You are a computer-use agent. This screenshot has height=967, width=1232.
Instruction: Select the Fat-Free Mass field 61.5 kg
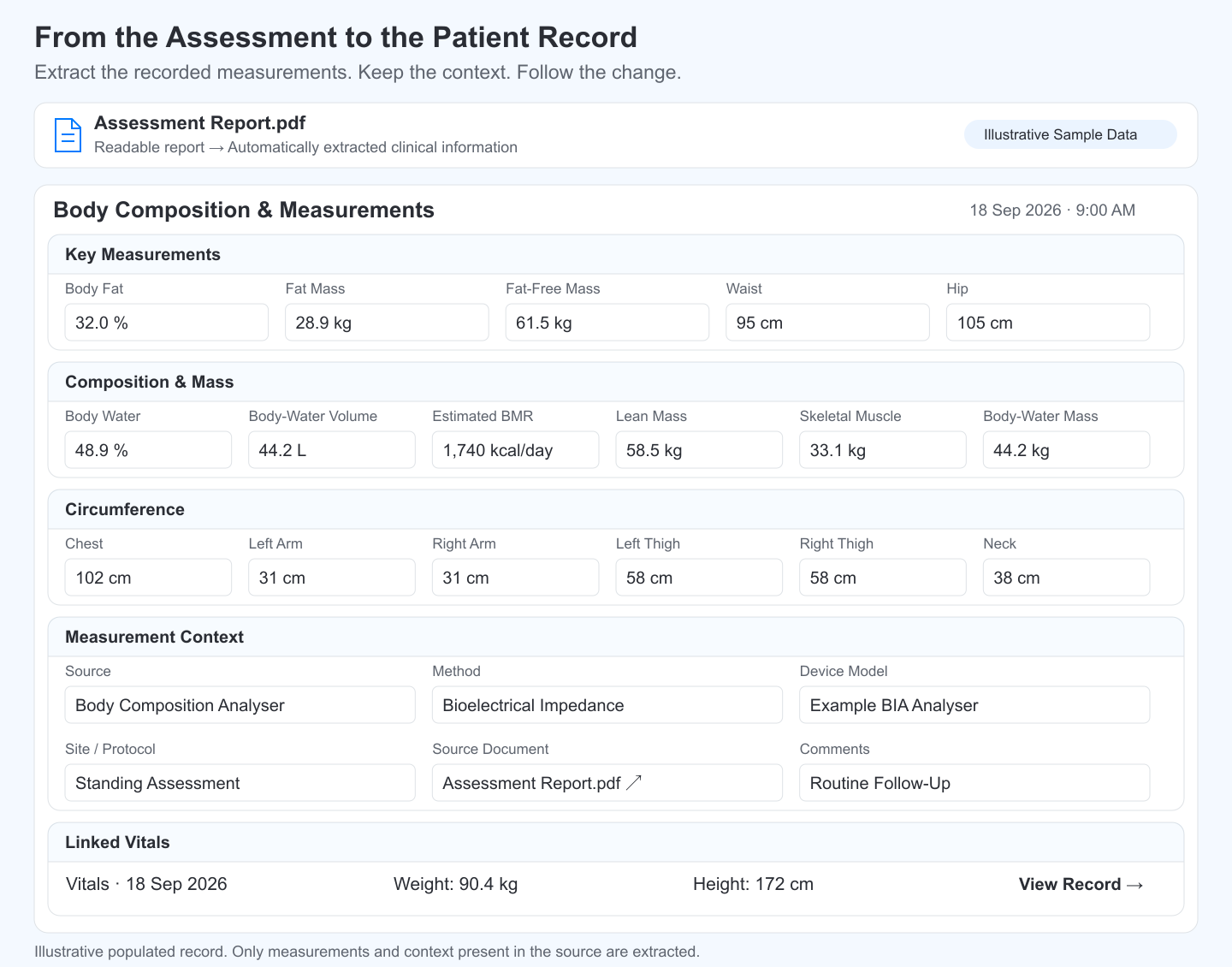(x=607, y=323)
